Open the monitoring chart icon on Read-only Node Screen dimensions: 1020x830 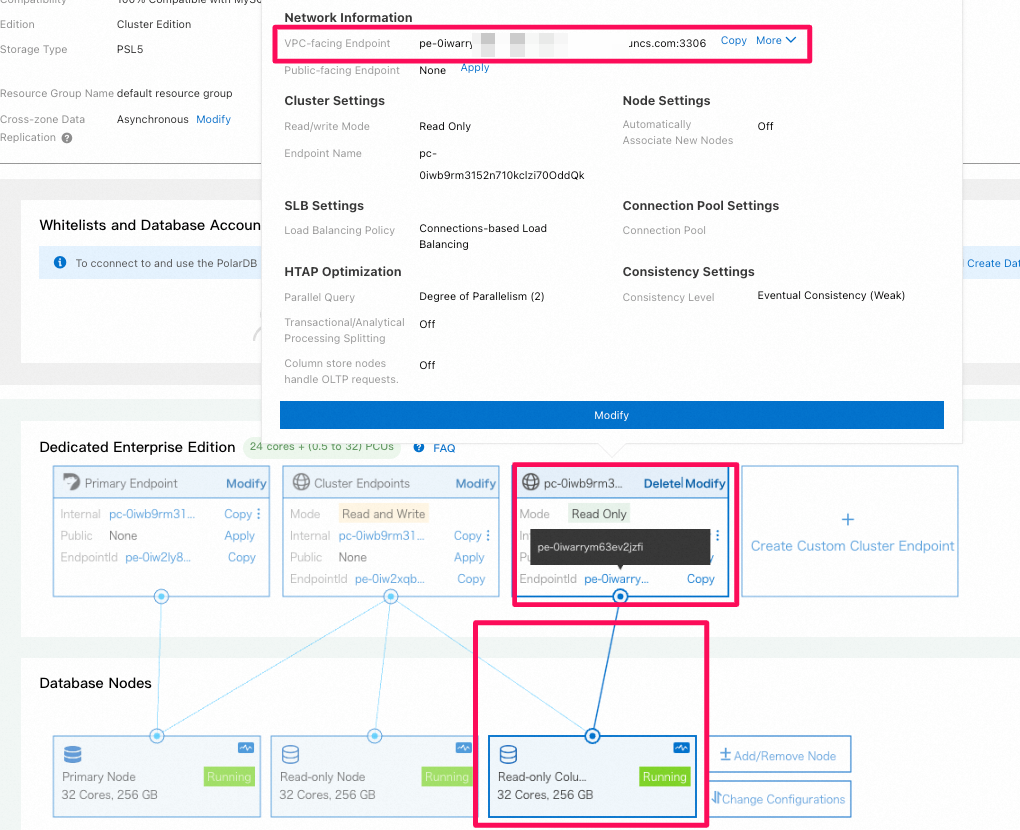click(464, 748)
